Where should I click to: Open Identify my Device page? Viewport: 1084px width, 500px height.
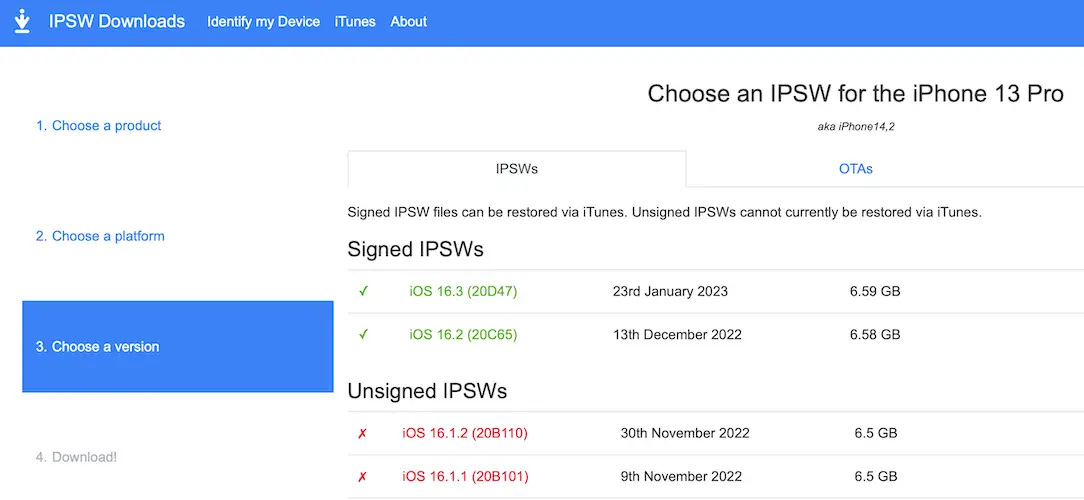click(x=263, y=21)
